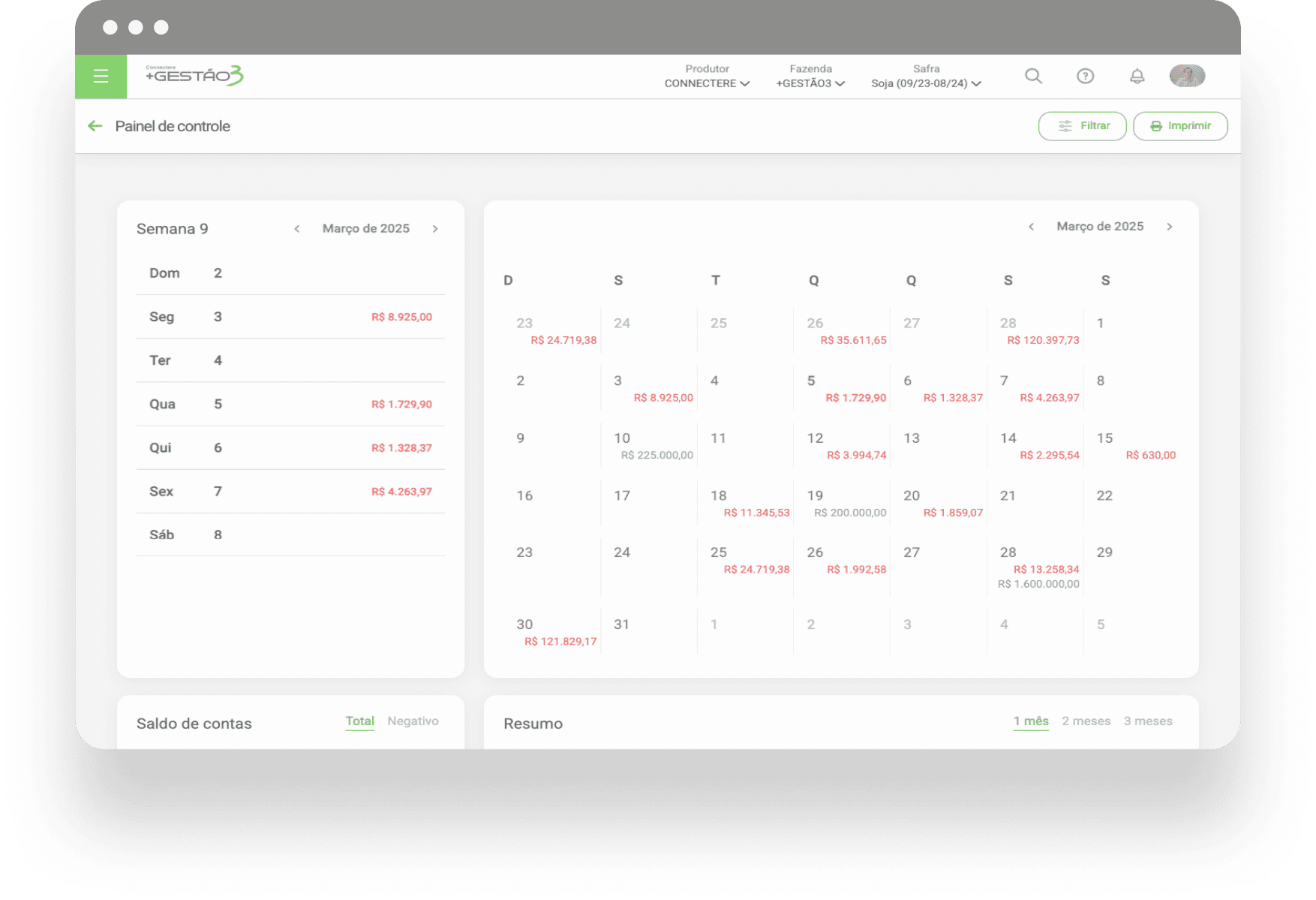1316x900 pixels.
Task: Advance the large calendar to next month
Action: click(1169, 227)
